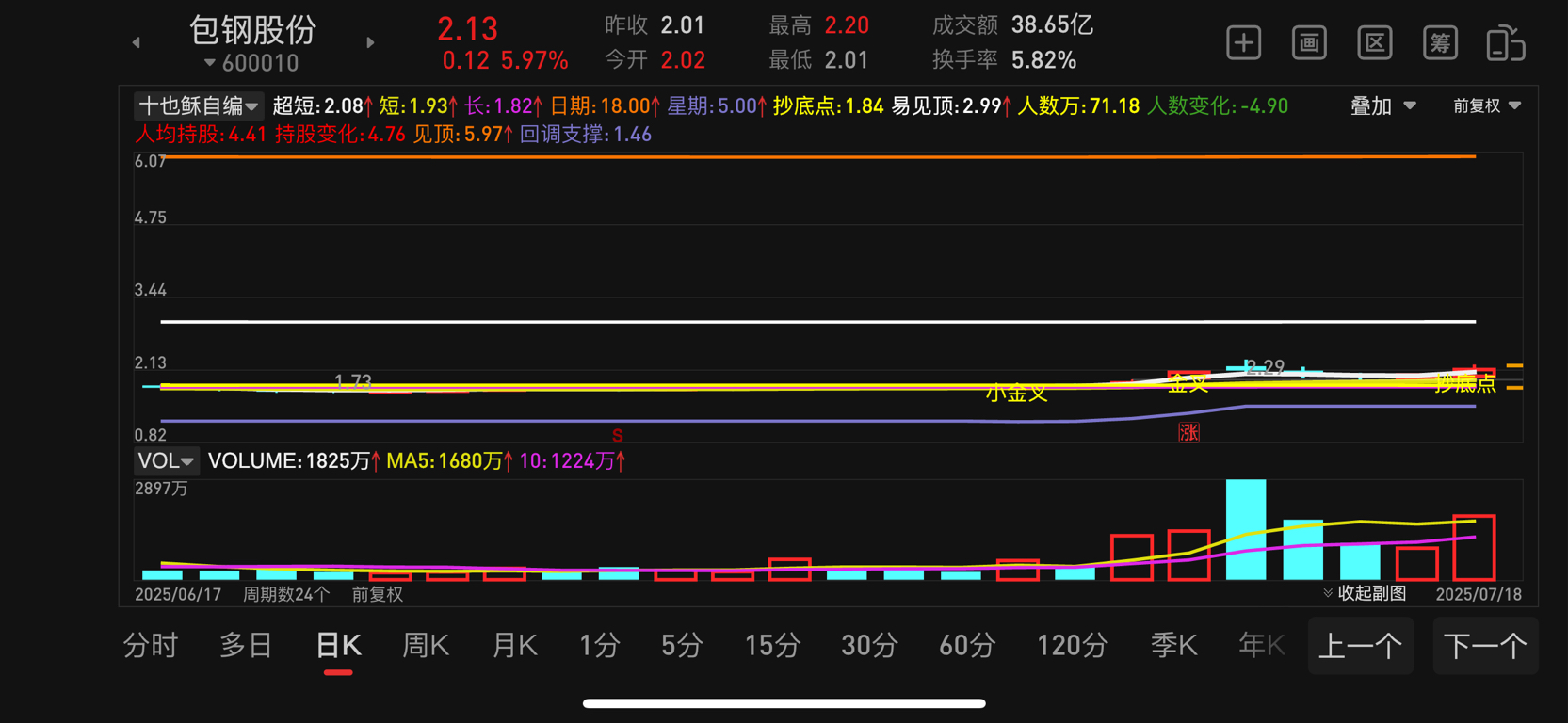Collapse sub chart via 收起副图

pyautogui.click(x=1365, y=593)
